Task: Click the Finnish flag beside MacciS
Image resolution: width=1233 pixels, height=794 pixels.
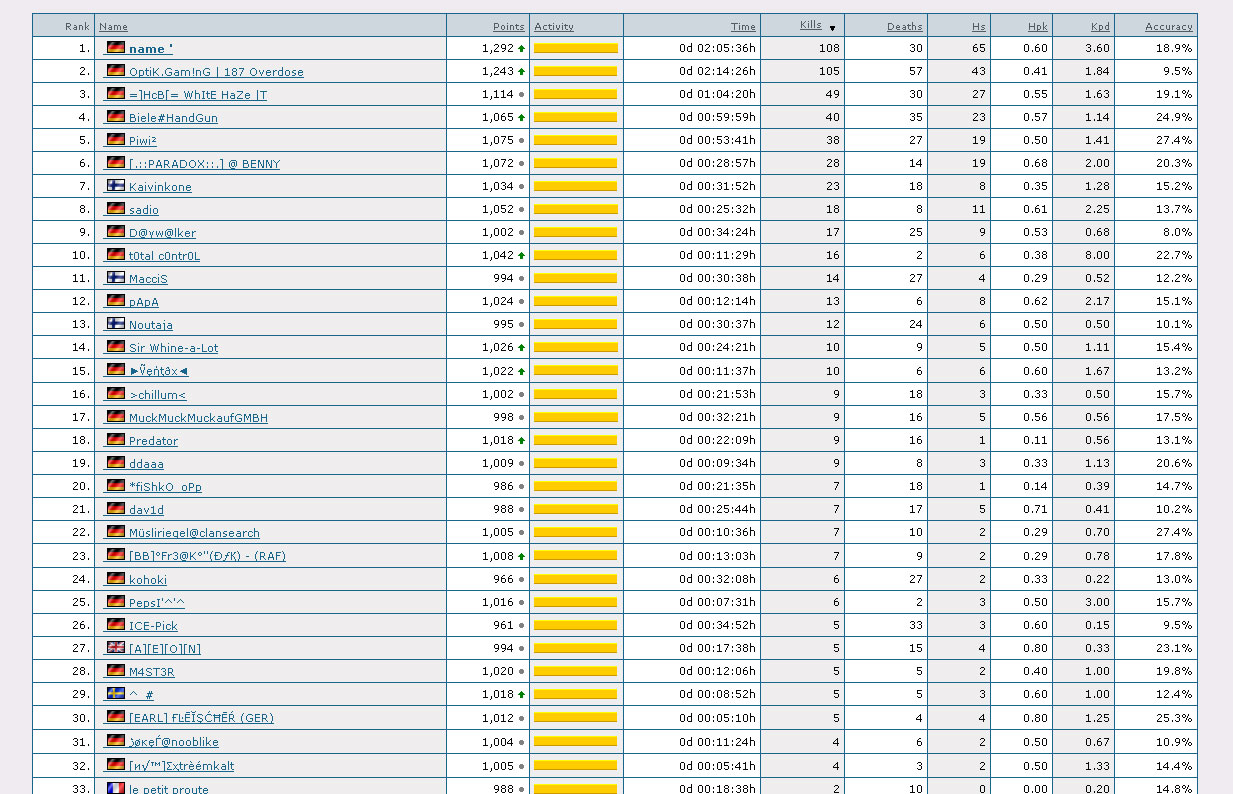Action: (x=116, y=278)
